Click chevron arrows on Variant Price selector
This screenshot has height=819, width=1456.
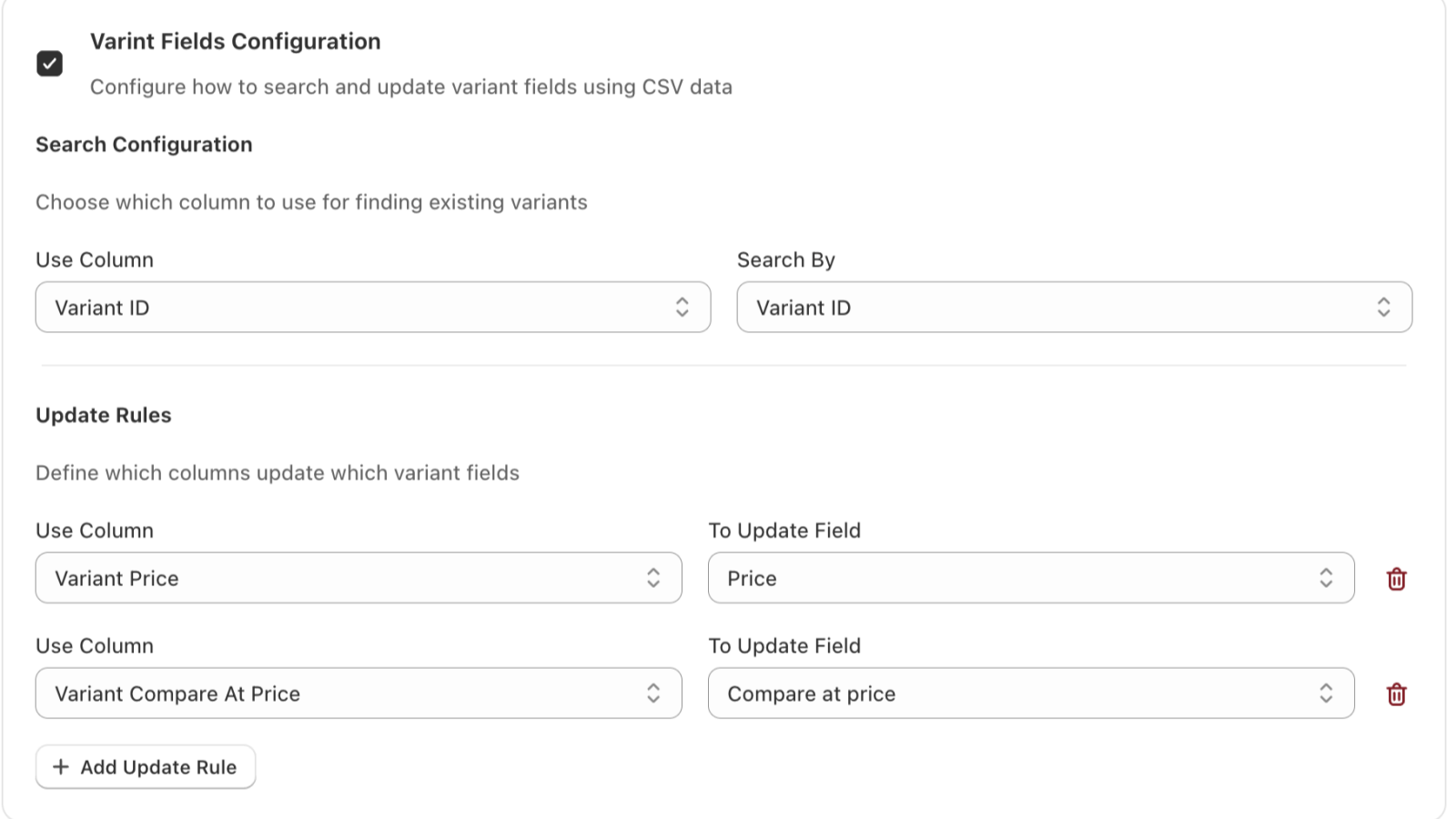click(653, 578)
